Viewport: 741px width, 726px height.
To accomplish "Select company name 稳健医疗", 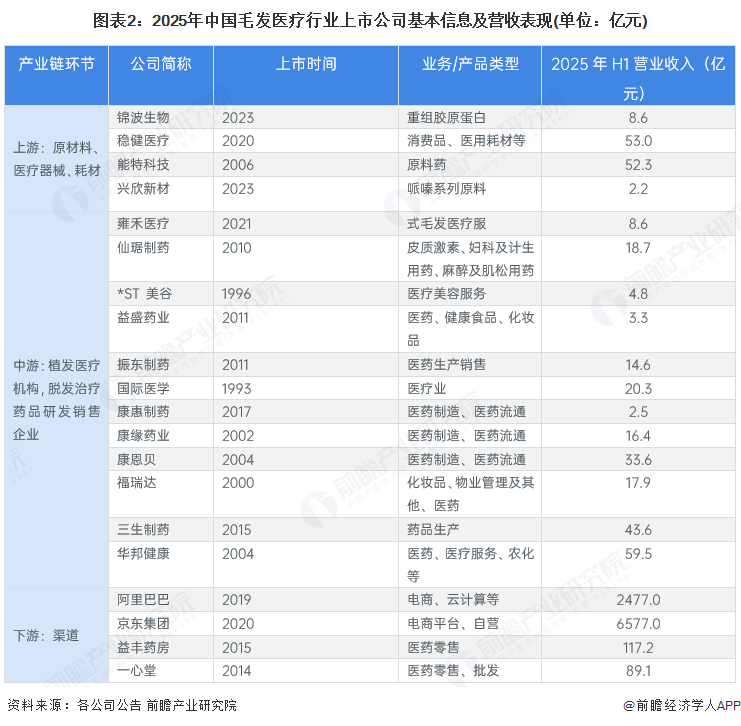I will point(143,141).
